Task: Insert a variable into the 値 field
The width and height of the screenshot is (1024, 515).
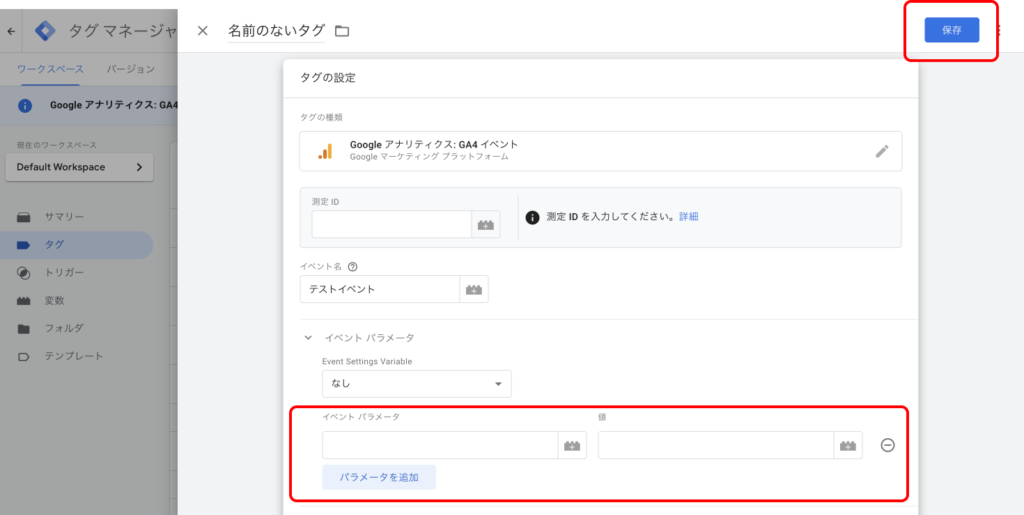Action: [x=848, y=445]
